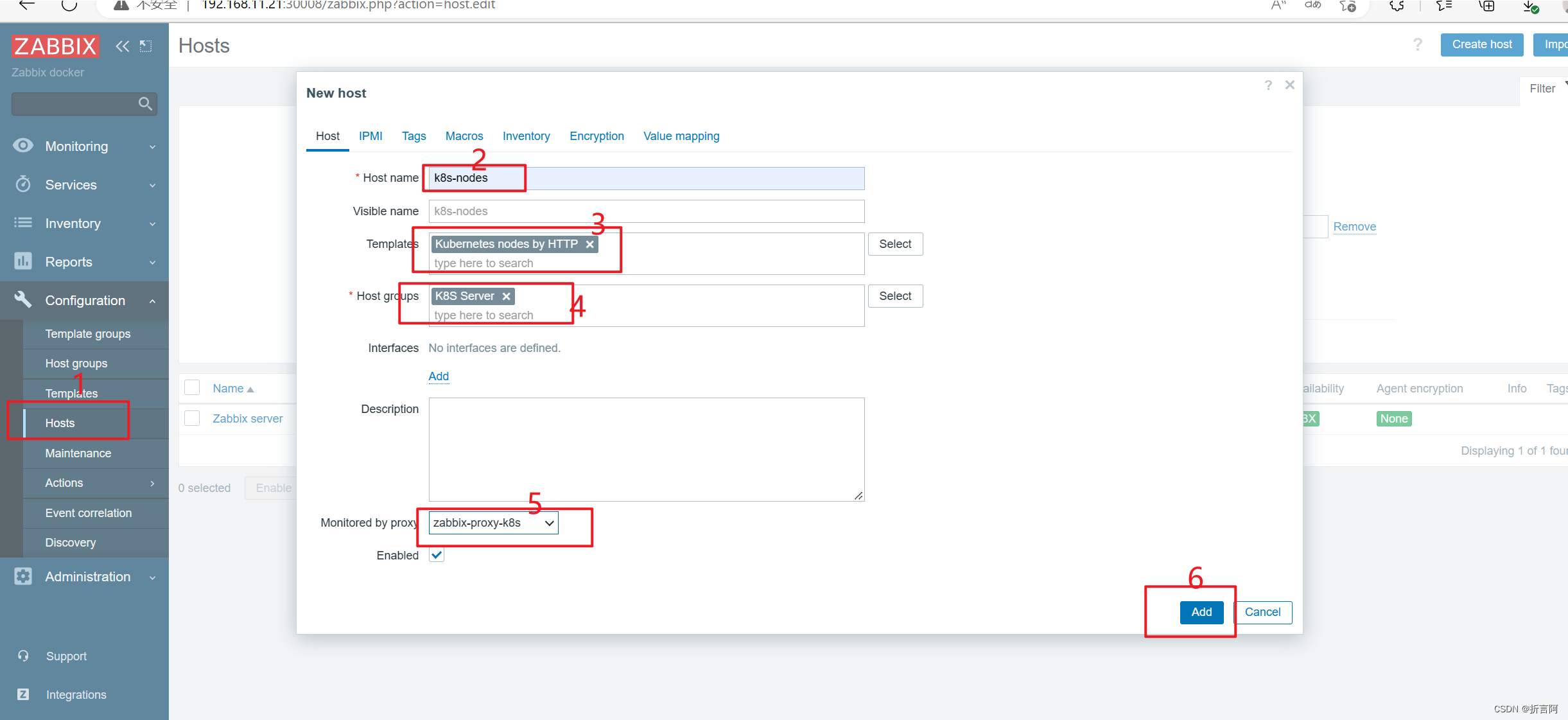Click the Monitoring eye icon
Image resolution: width=1568 pixels, height=720 pixels.
click(23, 146)
